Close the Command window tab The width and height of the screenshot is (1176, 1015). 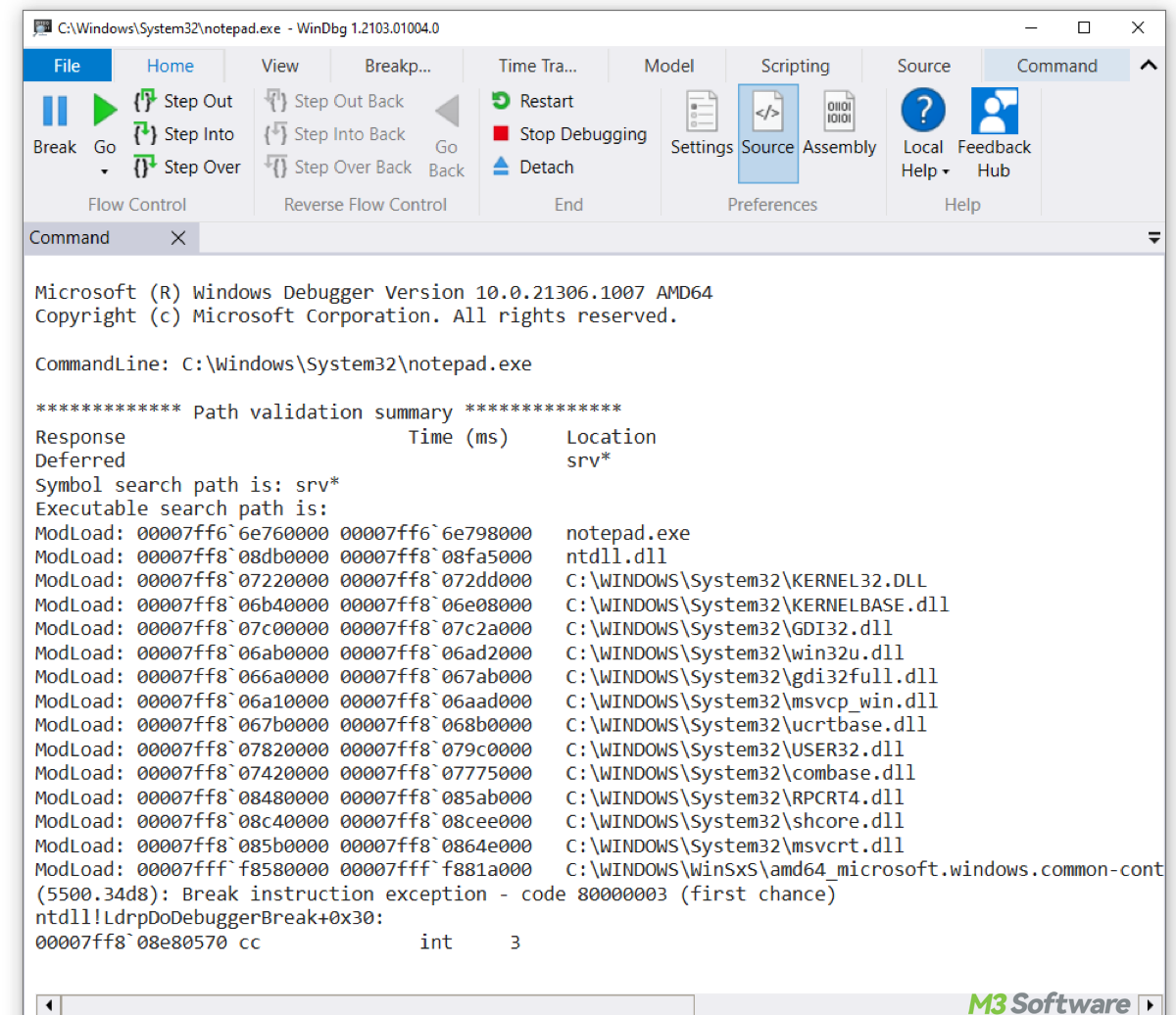click(x=178, y=238)
